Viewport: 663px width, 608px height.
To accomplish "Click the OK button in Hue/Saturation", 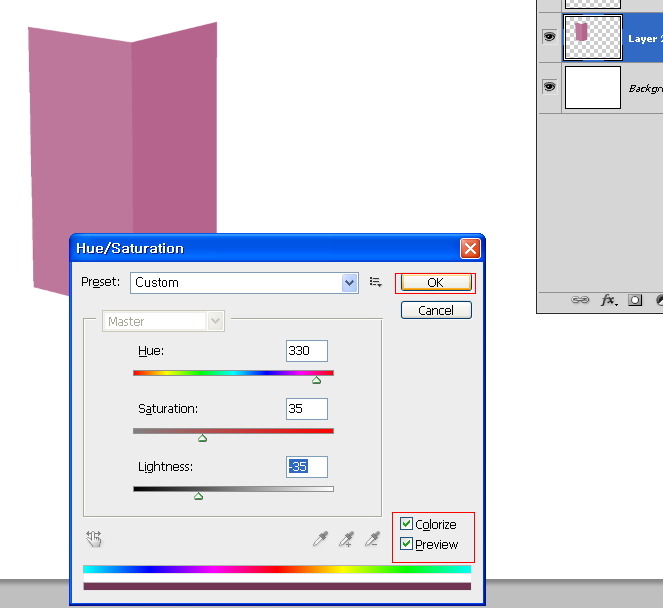I will [x=436, y=282].
